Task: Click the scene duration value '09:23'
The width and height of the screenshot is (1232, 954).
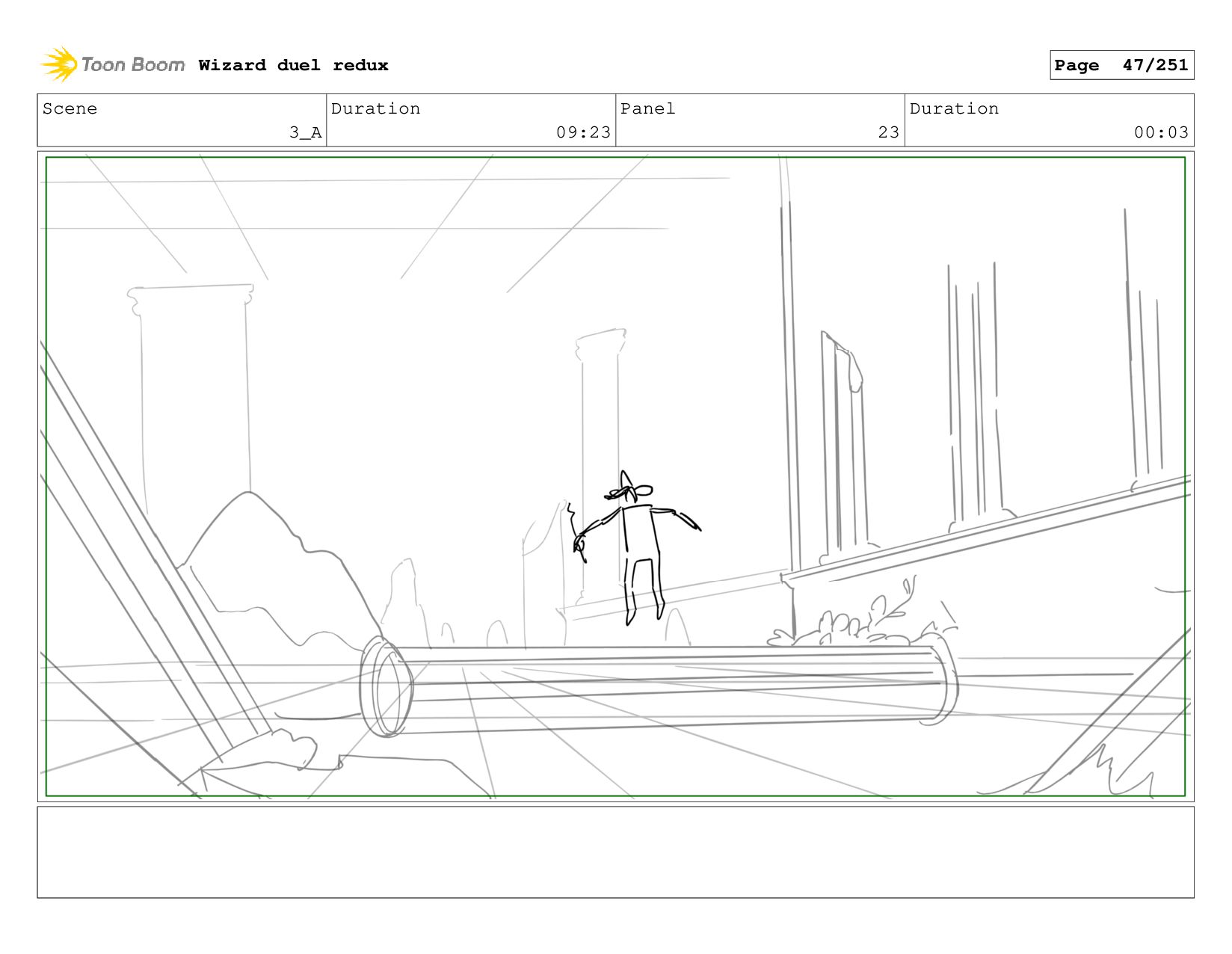Action: (x=583, y=132)
